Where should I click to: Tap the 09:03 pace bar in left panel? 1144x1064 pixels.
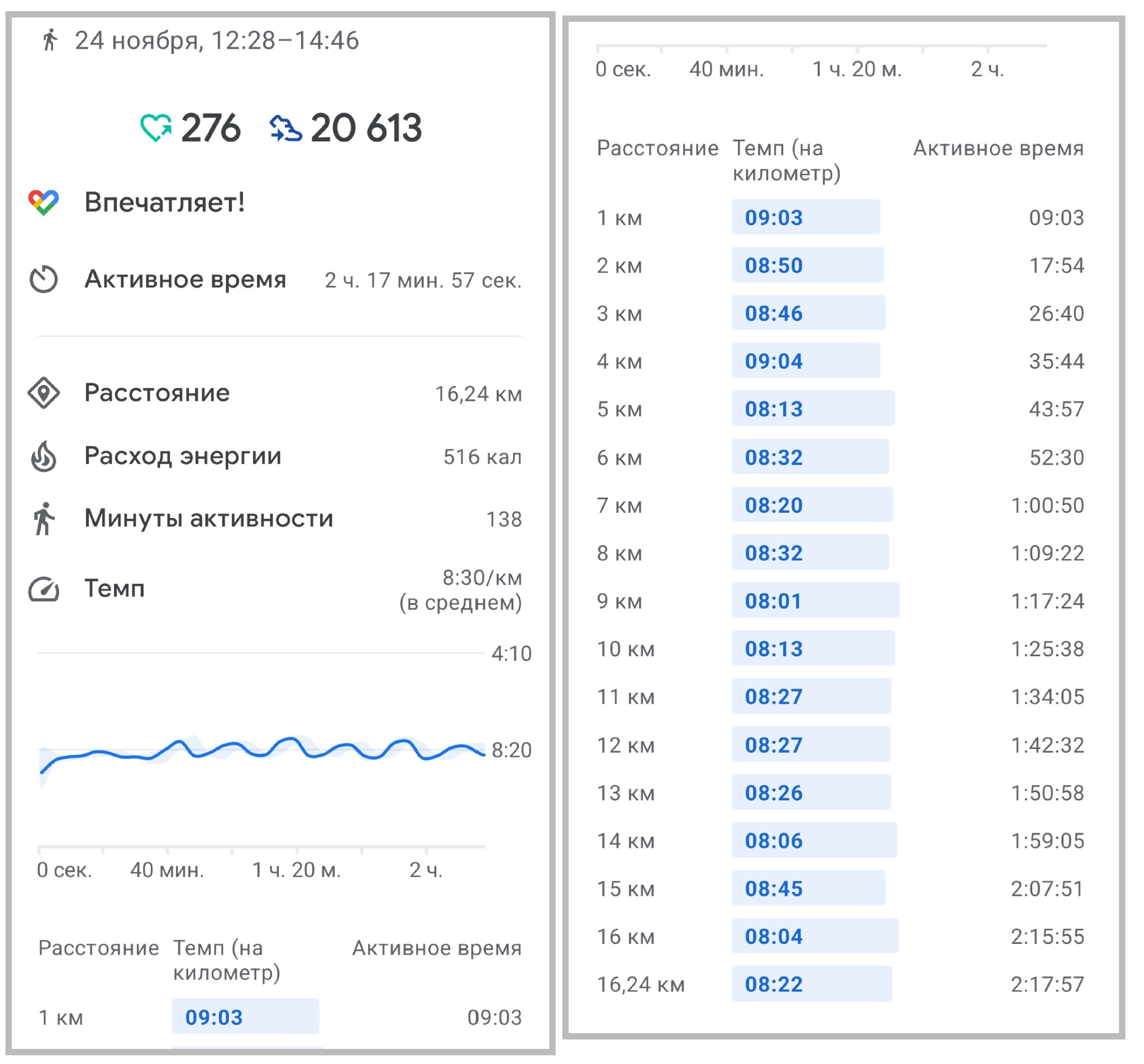pos(246,1017)
